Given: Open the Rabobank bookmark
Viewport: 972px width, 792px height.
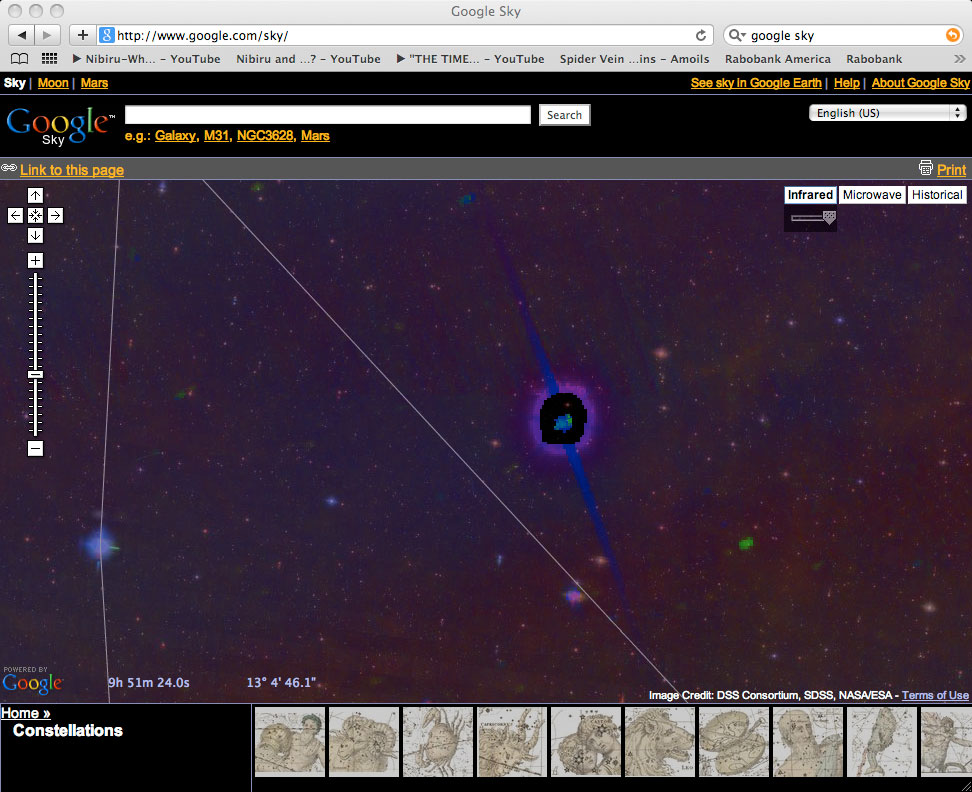Looking at the screenshot, I should point(874,59).
